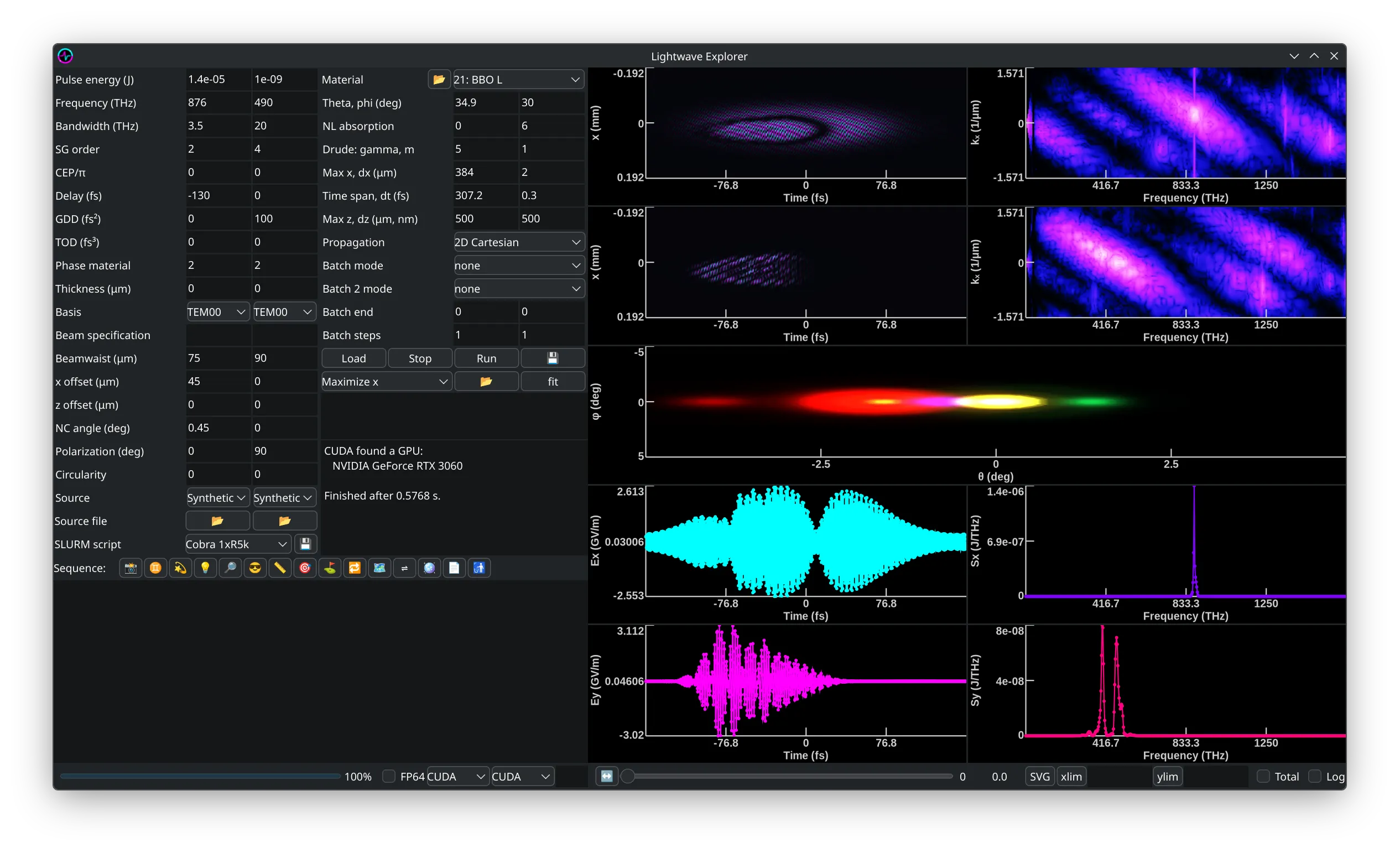Viewport: 1400px width, 853px height.
Task: Expand the SLURM script Cobra 1xR5k dropdown
Action: point(238,544)
